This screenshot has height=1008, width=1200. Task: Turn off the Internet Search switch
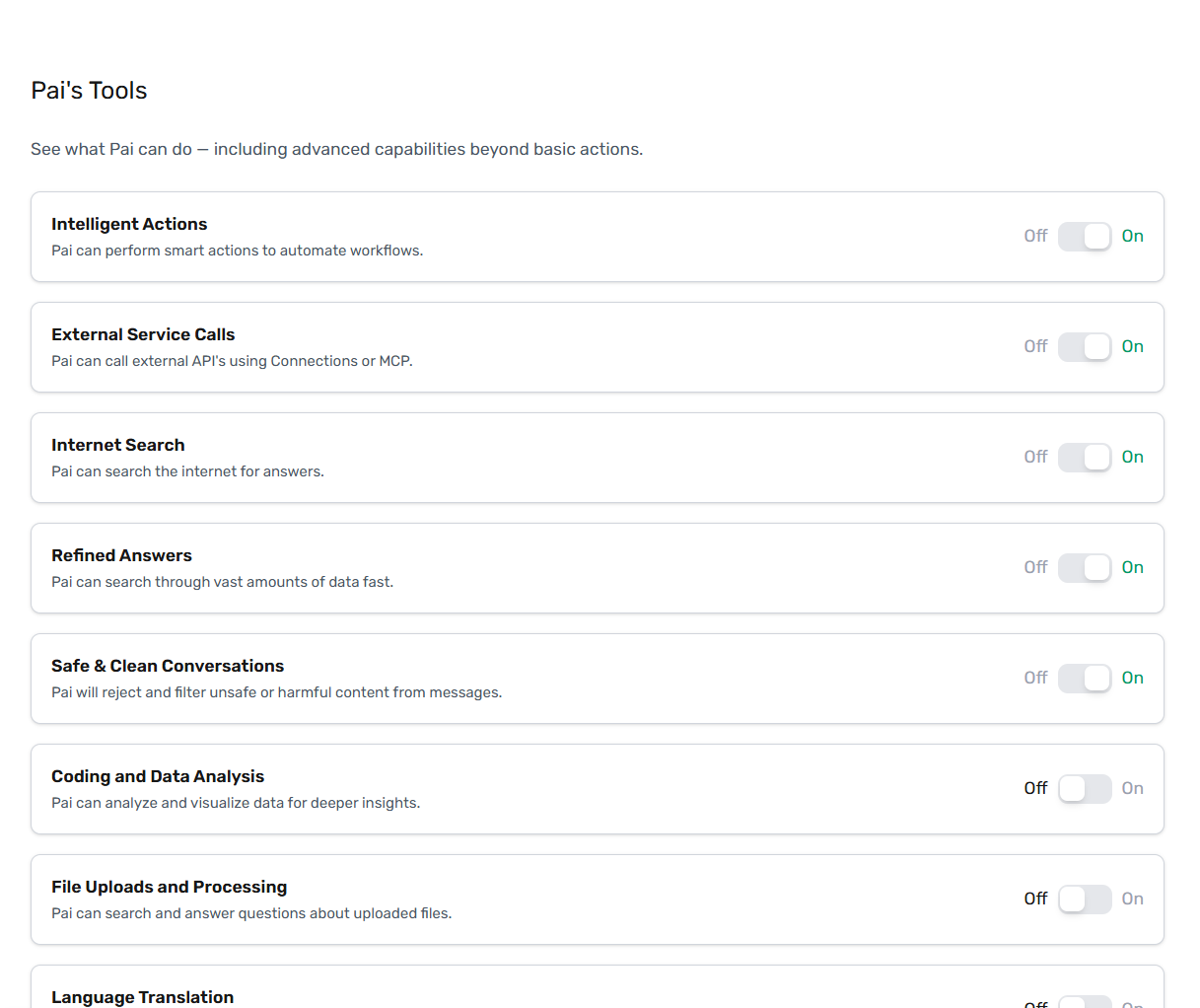[x=1085, y=458]
